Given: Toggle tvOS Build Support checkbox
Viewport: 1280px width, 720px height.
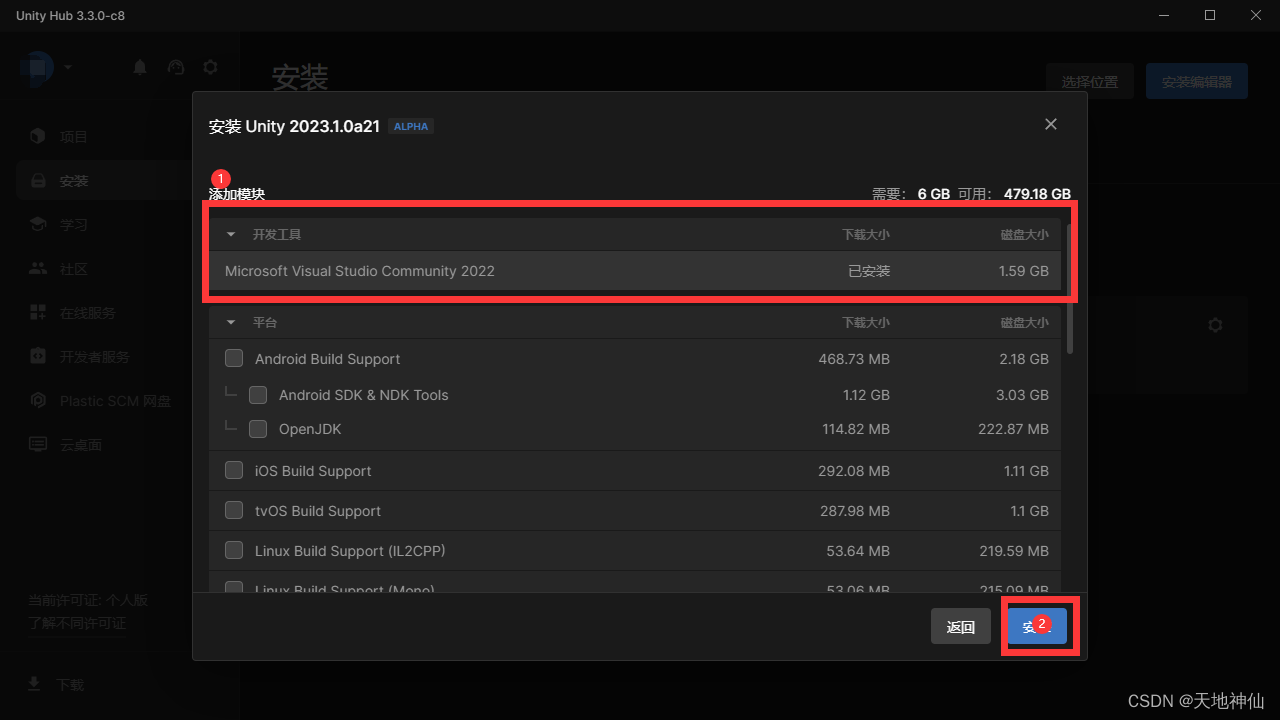Looking at the screenshot, I should pyautogui.click(x=234, y=510).
